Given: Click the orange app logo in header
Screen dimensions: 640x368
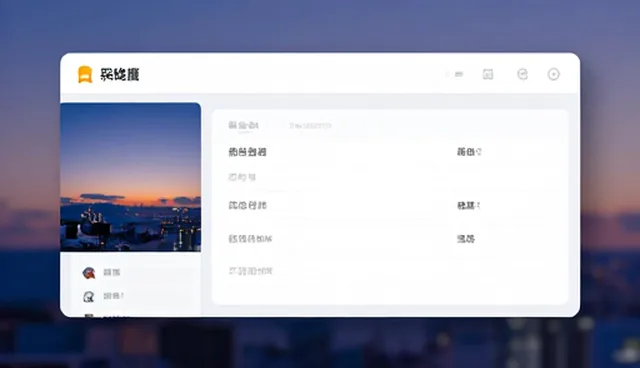Looking at the screenshot, I should pos(85,75).
